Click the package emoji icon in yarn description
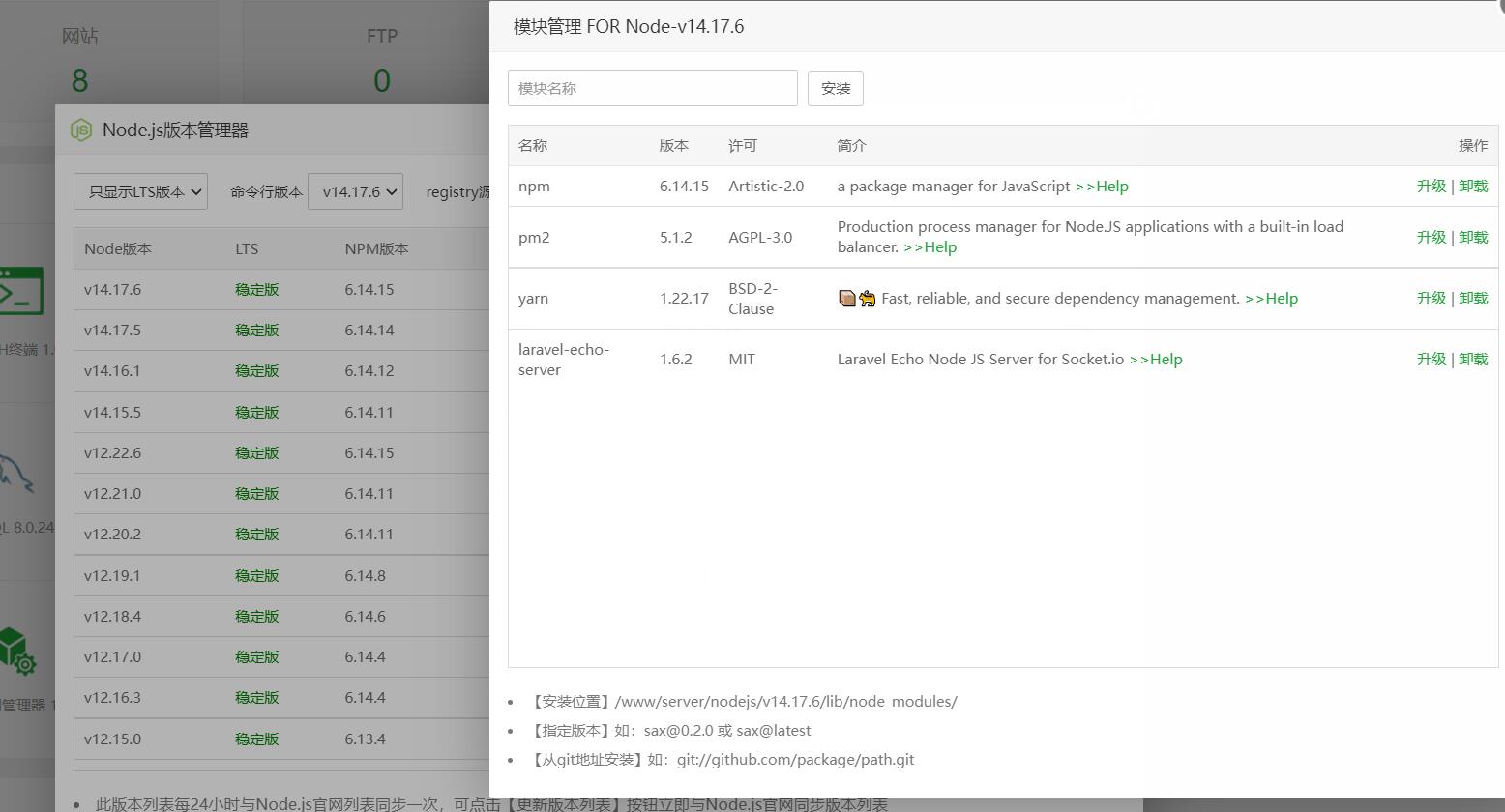The width and height of the screenshot is (1505, 812). pos(847,299)
